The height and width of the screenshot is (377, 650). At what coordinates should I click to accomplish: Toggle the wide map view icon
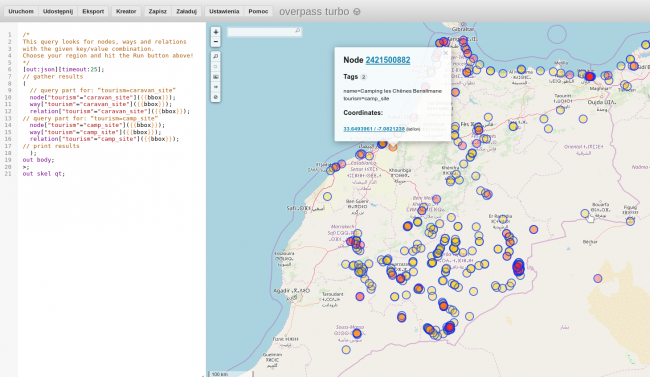coord(216,87)
